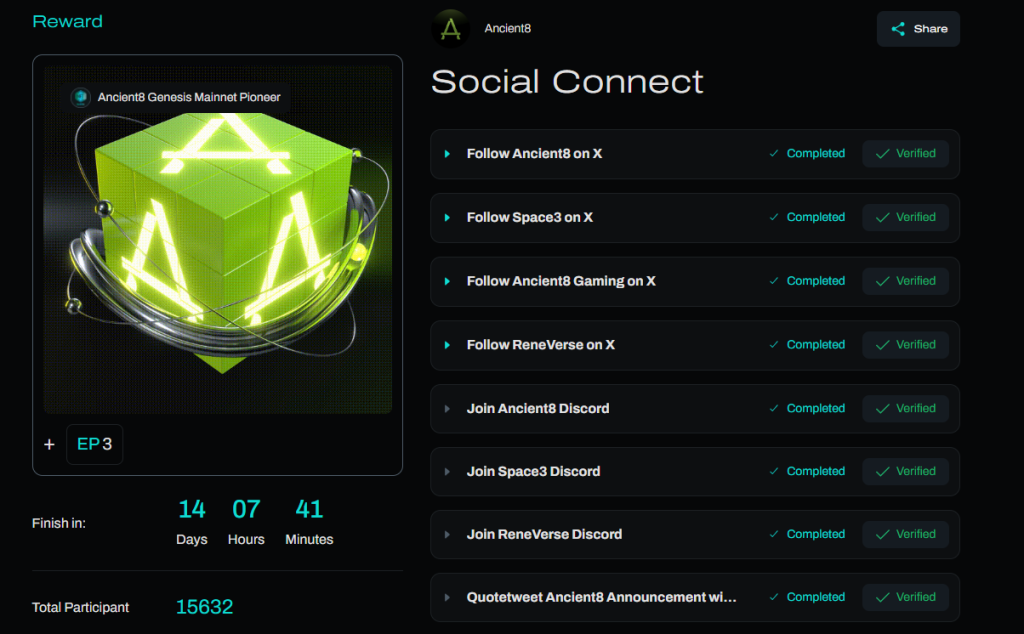The width and height of the screenshot is (1024, 634).
Task: Open the Ancient8 profile name link
Action: [x=507, y=29]
